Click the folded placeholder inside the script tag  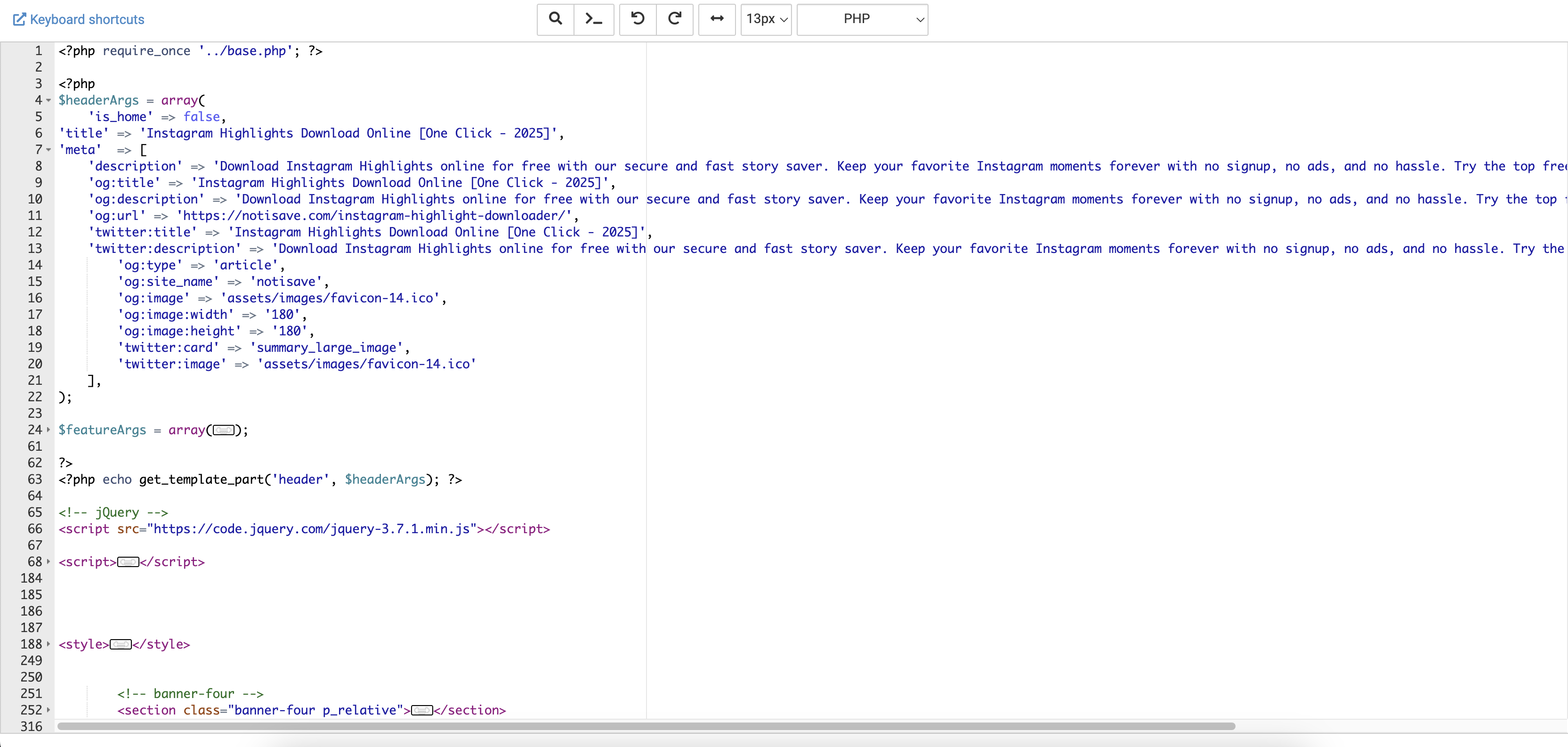point(128,562)
